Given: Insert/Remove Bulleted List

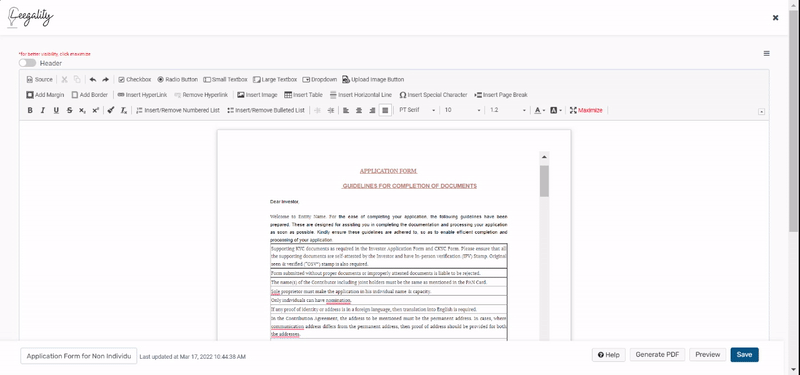Looking at the screenshot, I should click(x=266, y=110).
